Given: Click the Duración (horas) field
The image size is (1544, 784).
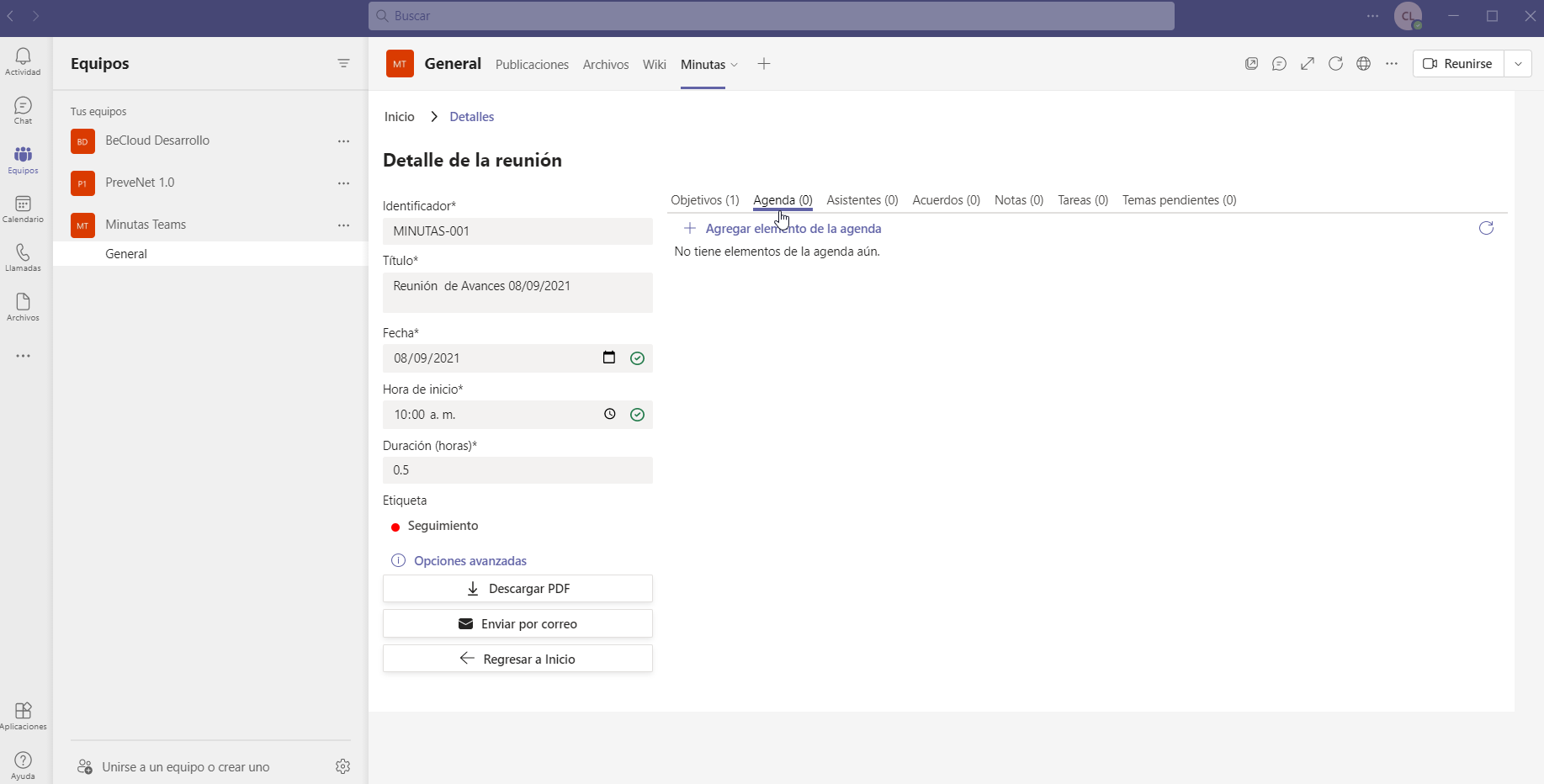Looking at the screenshot, I should (x=517, y=470).
